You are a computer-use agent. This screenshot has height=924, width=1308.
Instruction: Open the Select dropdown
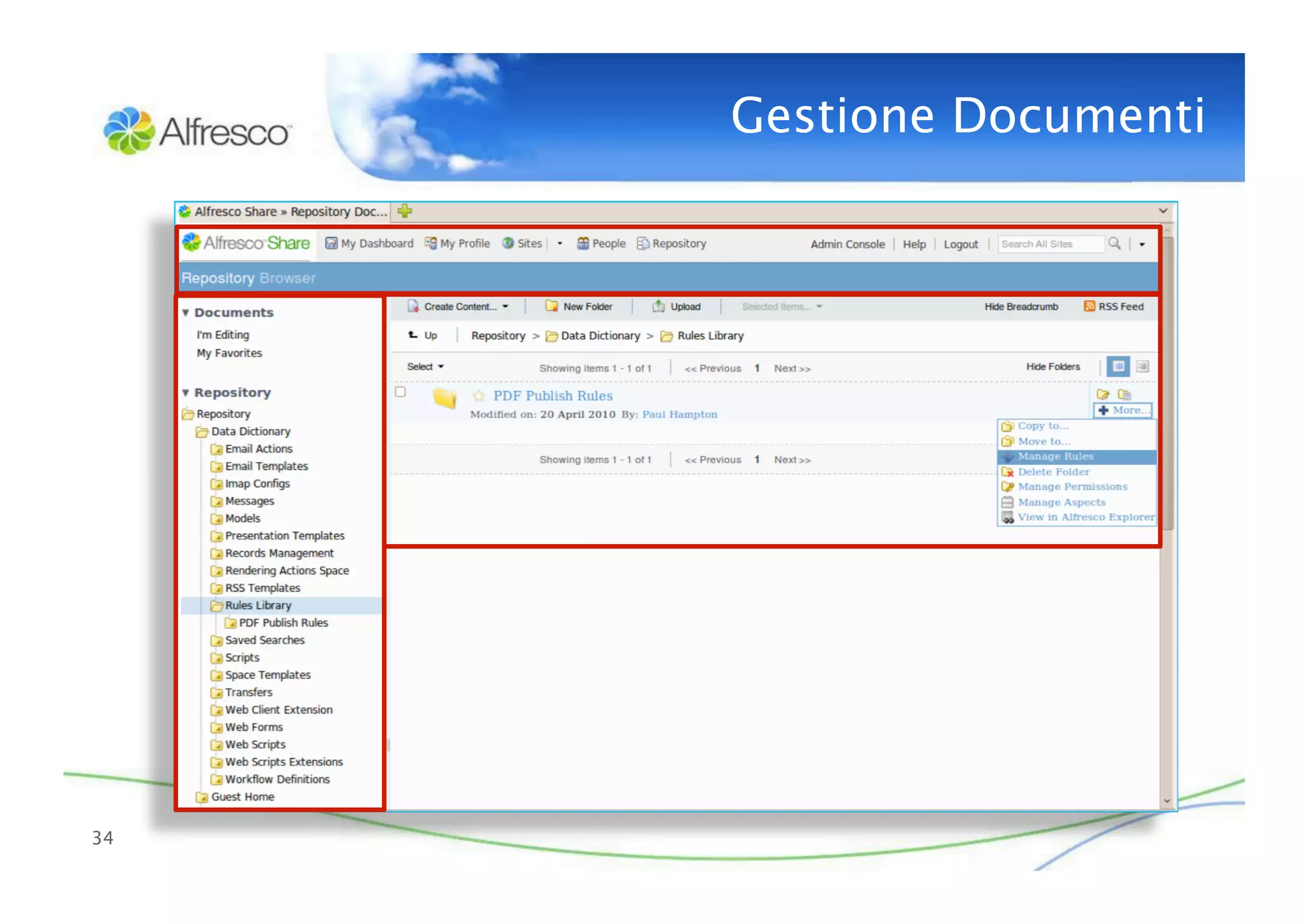pyautogui.click(x=425, y=367)
